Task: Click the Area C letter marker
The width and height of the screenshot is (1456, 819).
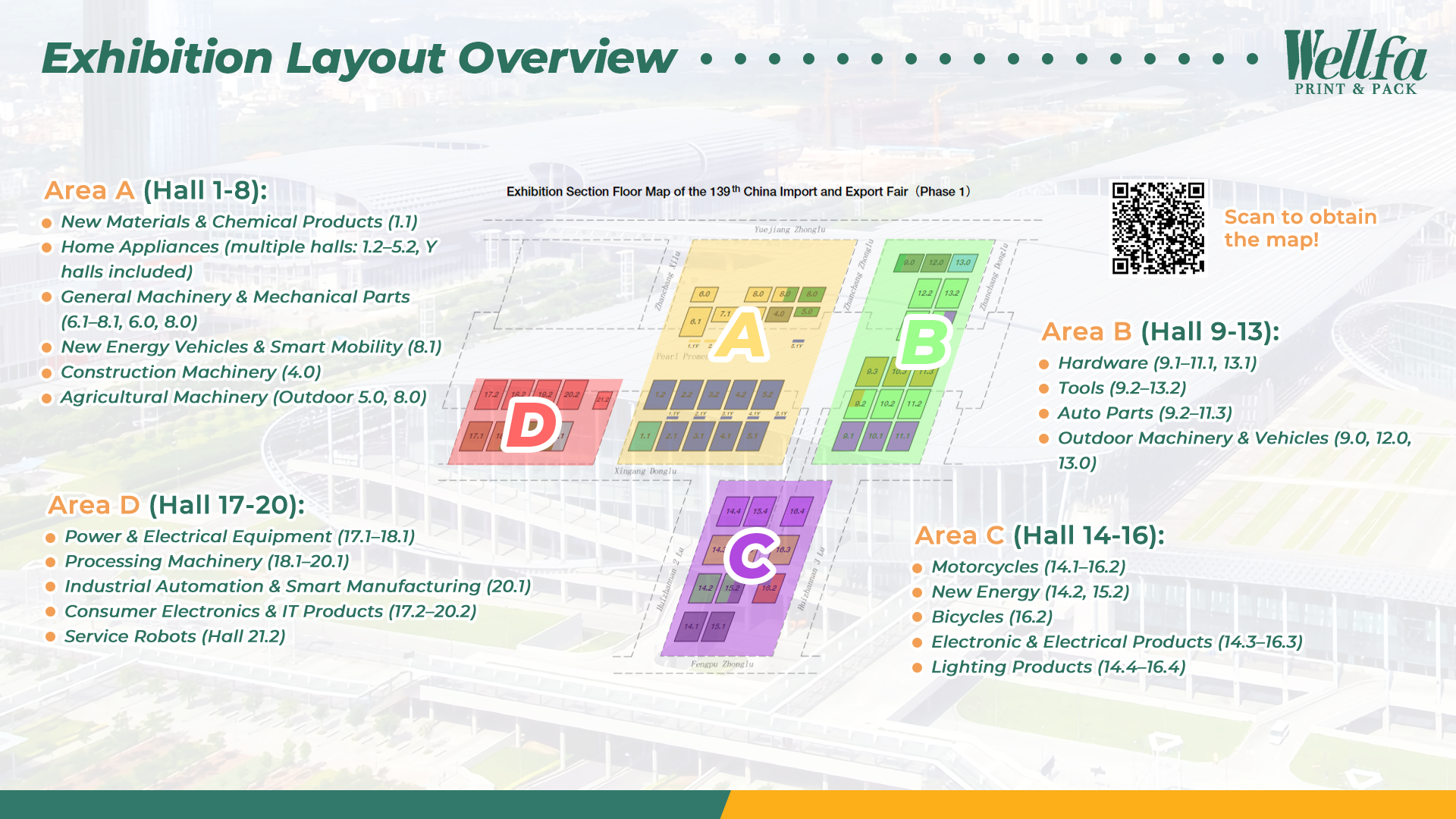Action: click(751, 556)
